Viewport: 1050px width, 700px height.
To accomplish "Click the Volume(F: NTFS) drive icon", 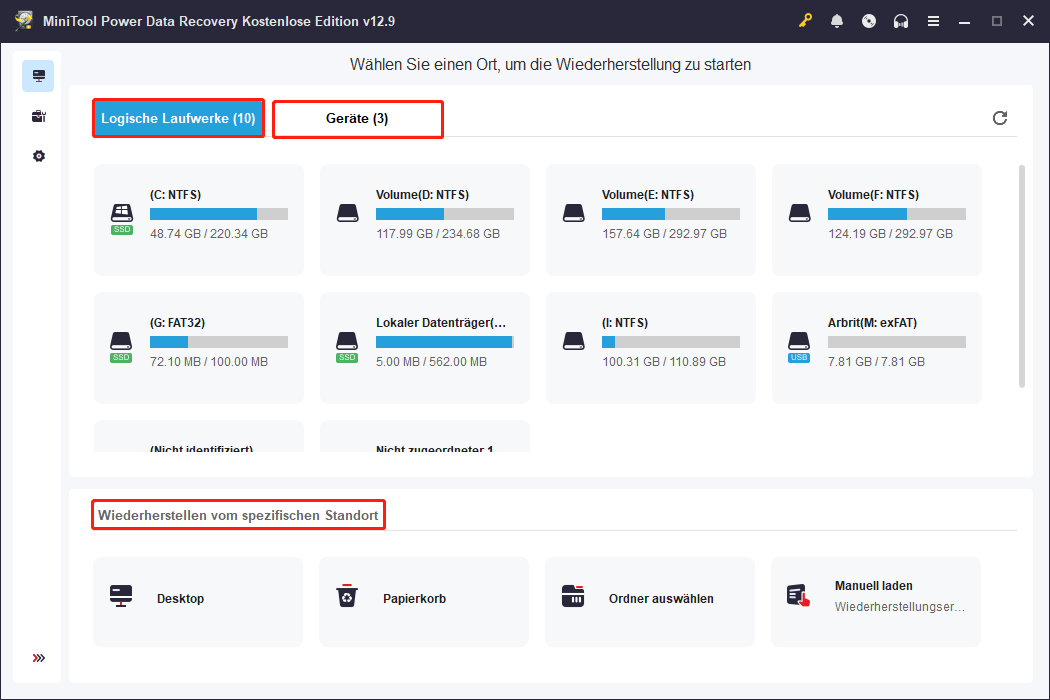I will [x=800, y=214].
